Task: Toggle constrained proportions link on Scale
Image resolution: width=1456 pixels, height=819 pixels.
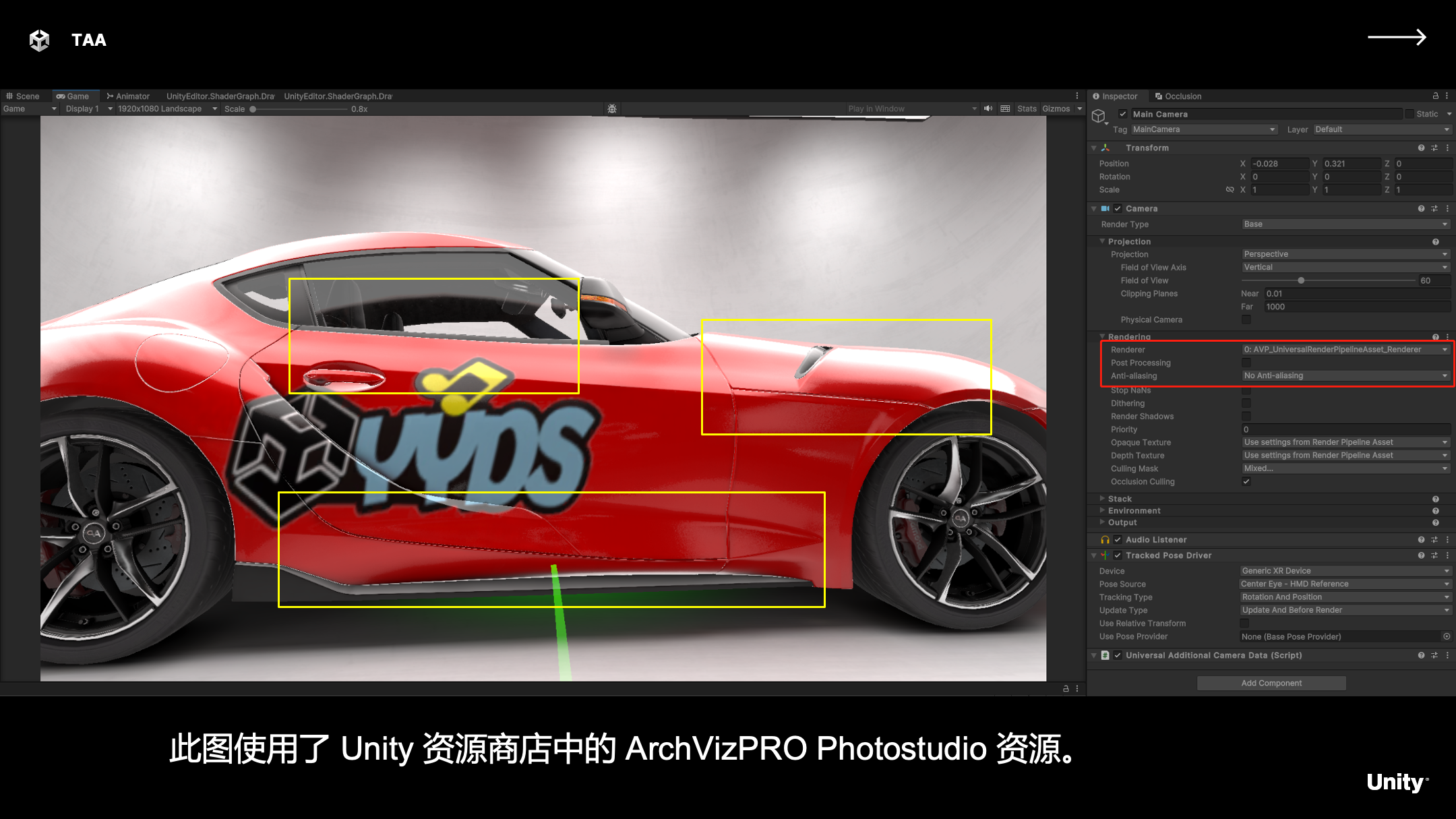Action: [1230, 189]
